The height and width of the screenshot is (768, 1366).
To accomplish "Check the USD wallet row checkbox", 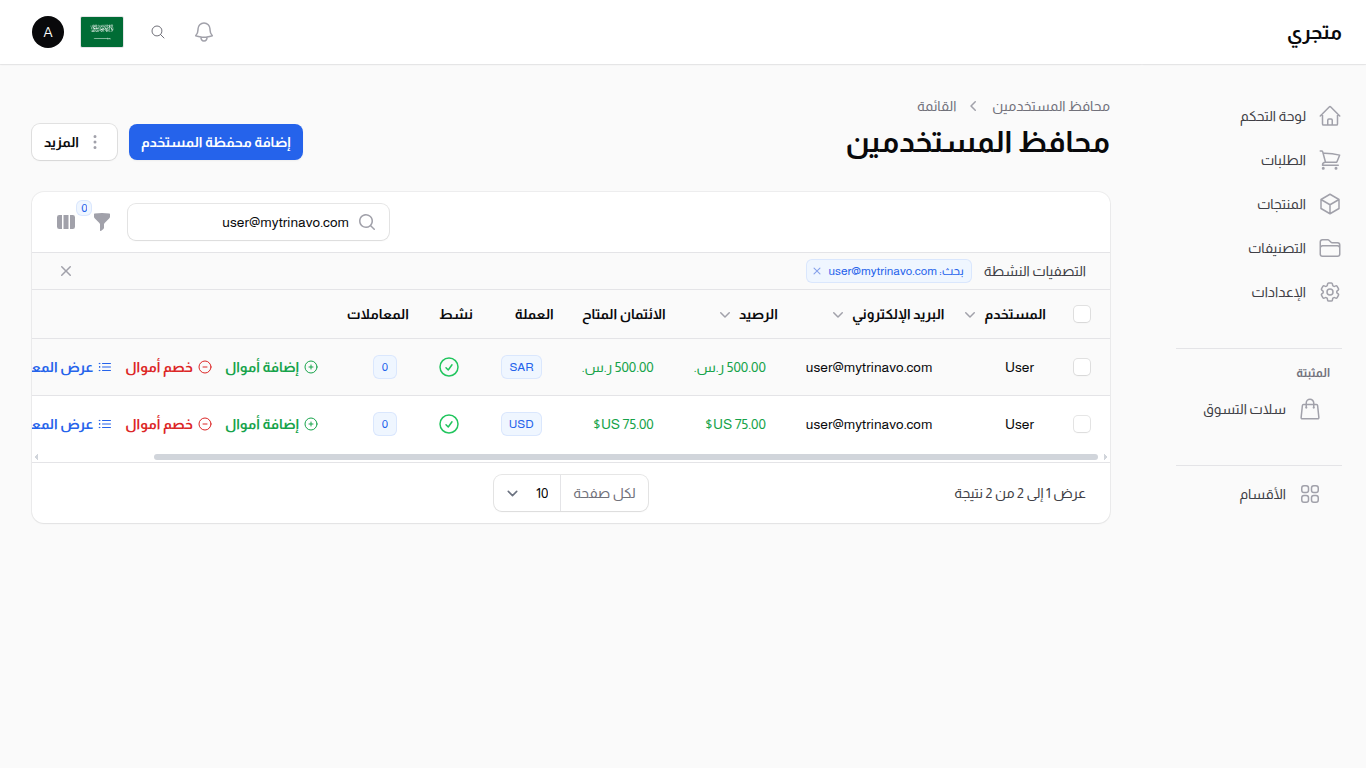I will (1082, 424).
